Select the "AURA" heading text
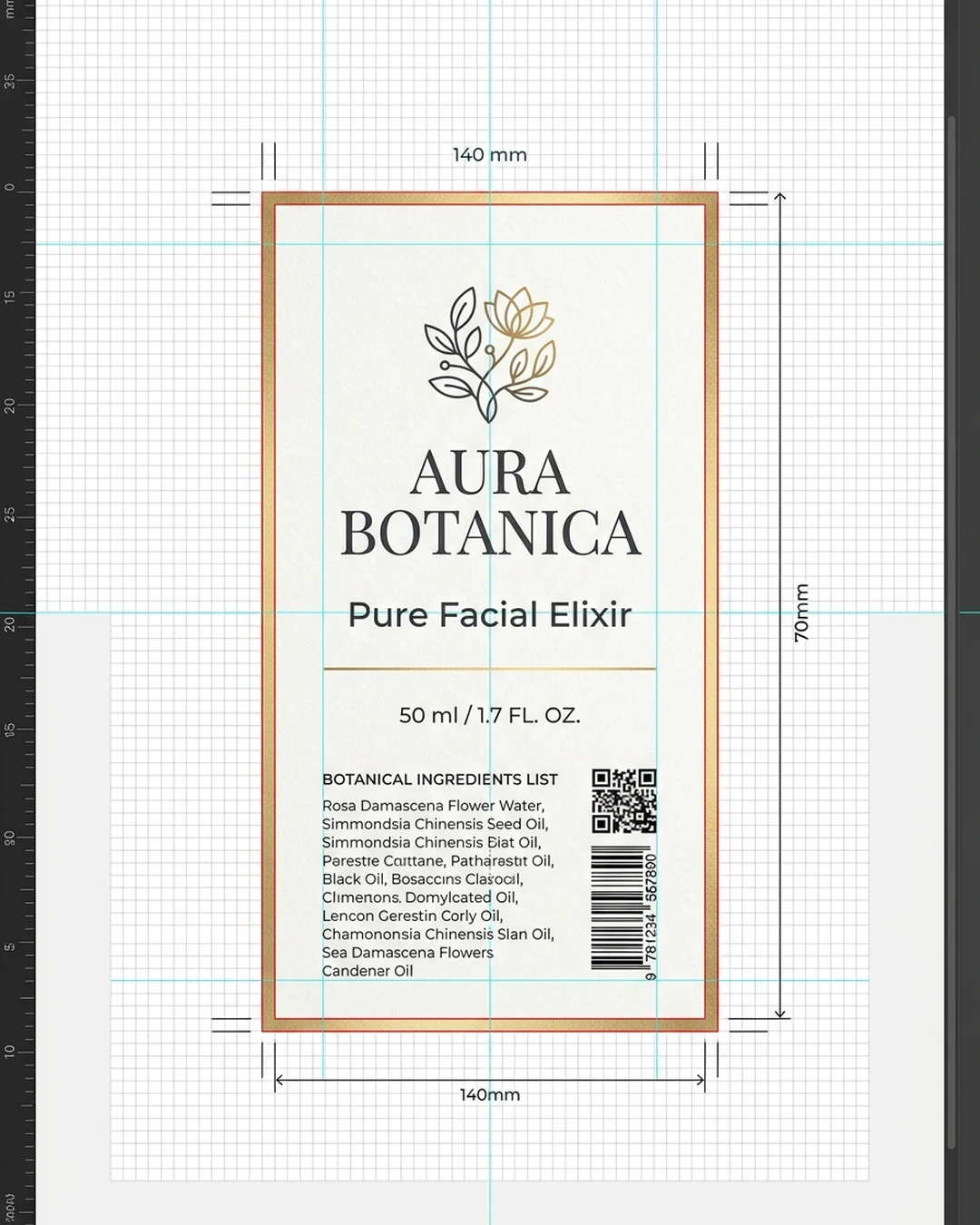 [490, 474]
